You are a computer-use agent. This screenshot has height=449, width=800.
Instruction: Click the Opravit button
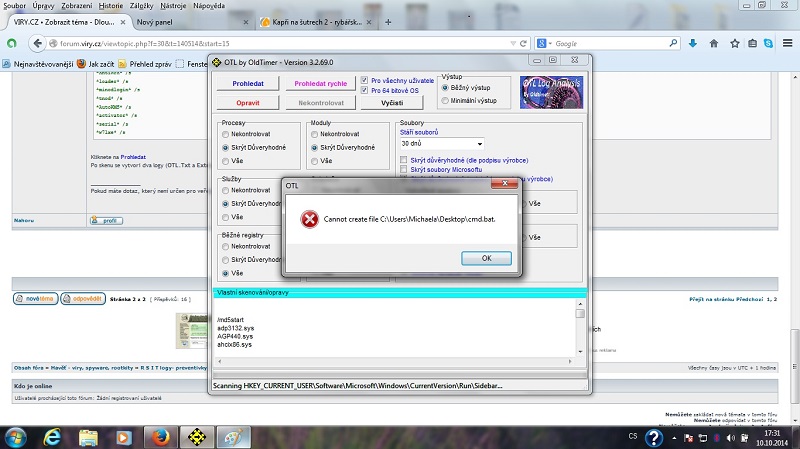point(248,103)
